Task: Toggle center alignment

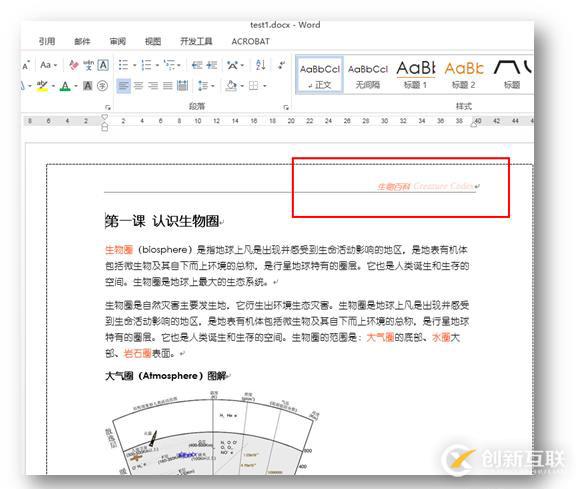Action: [x=138, y=86]
